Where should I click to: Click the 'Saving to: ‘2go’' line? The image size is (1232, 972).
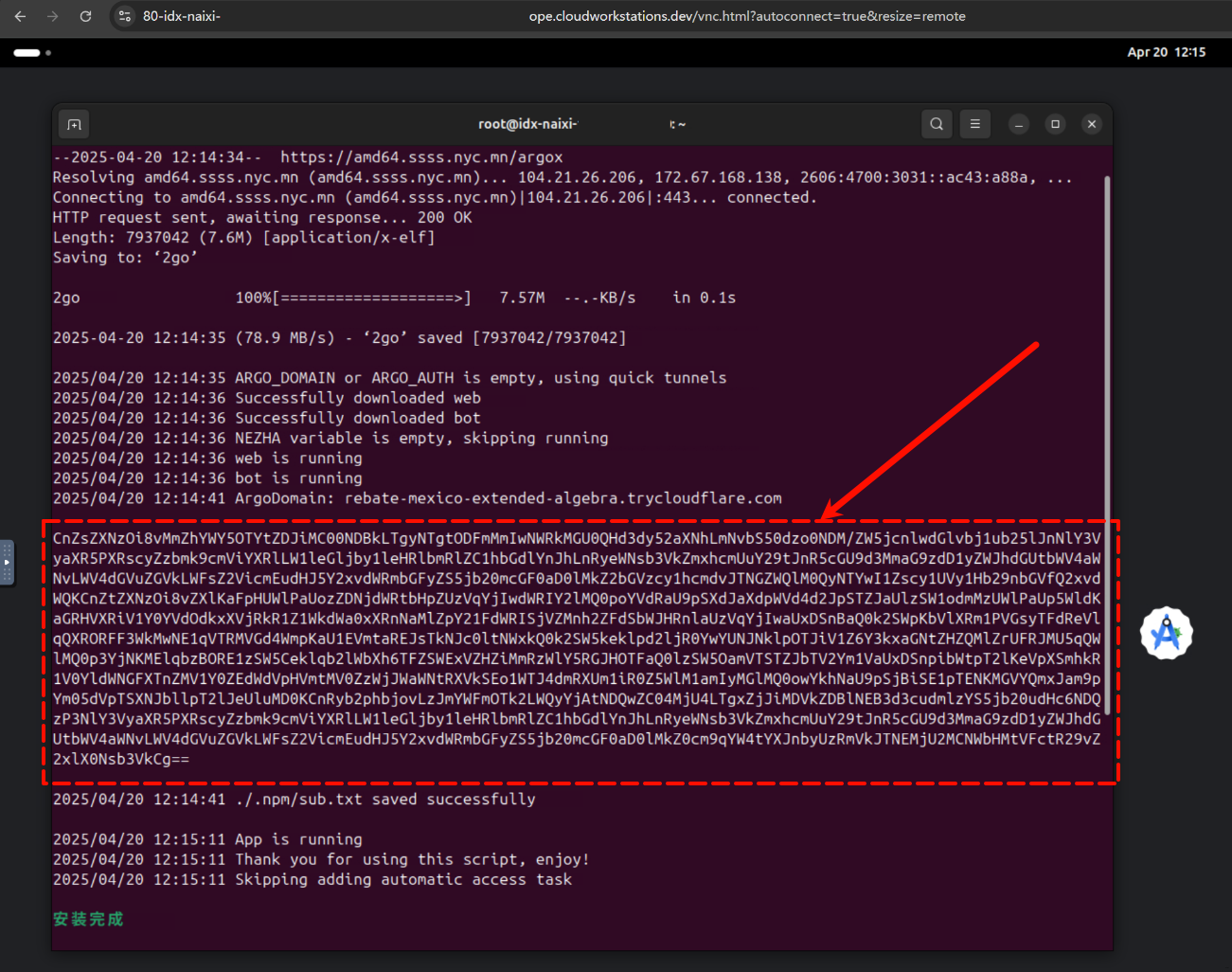click(125, 258)
